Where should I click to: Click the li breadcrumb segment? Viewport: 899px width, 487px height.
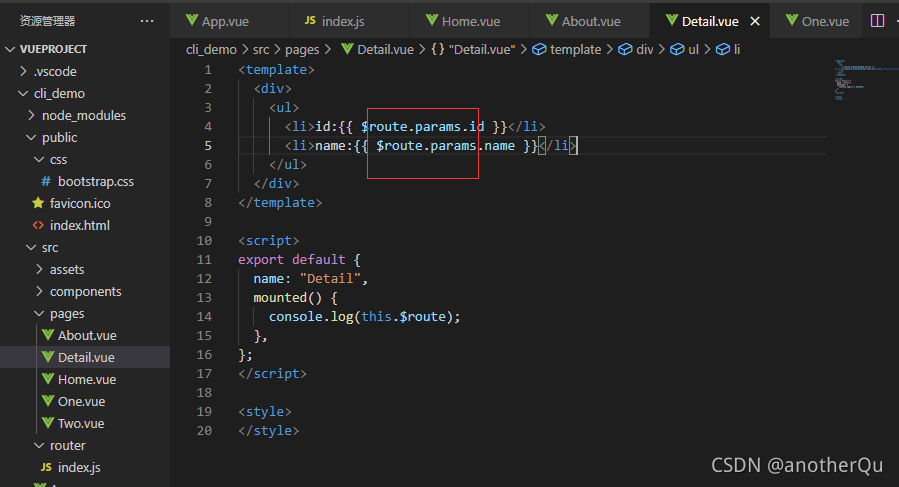728,50
